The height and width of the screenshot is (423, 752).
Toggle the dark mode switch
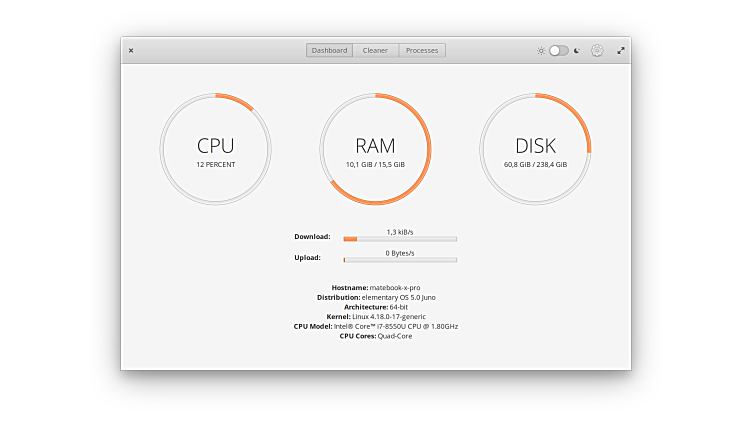coord(558,51)
